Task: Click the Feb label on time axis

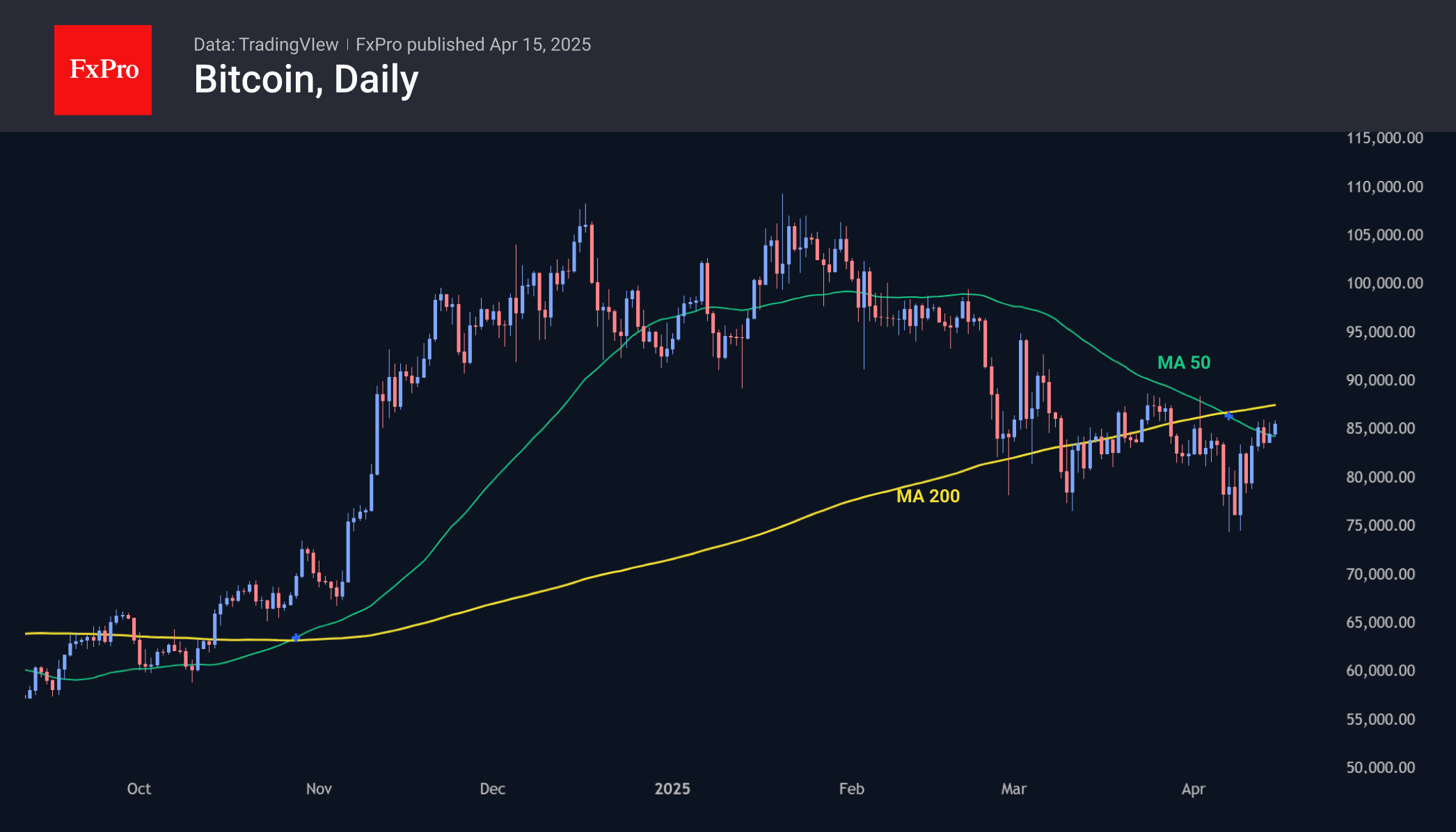Action: click(x=851, y=789)
